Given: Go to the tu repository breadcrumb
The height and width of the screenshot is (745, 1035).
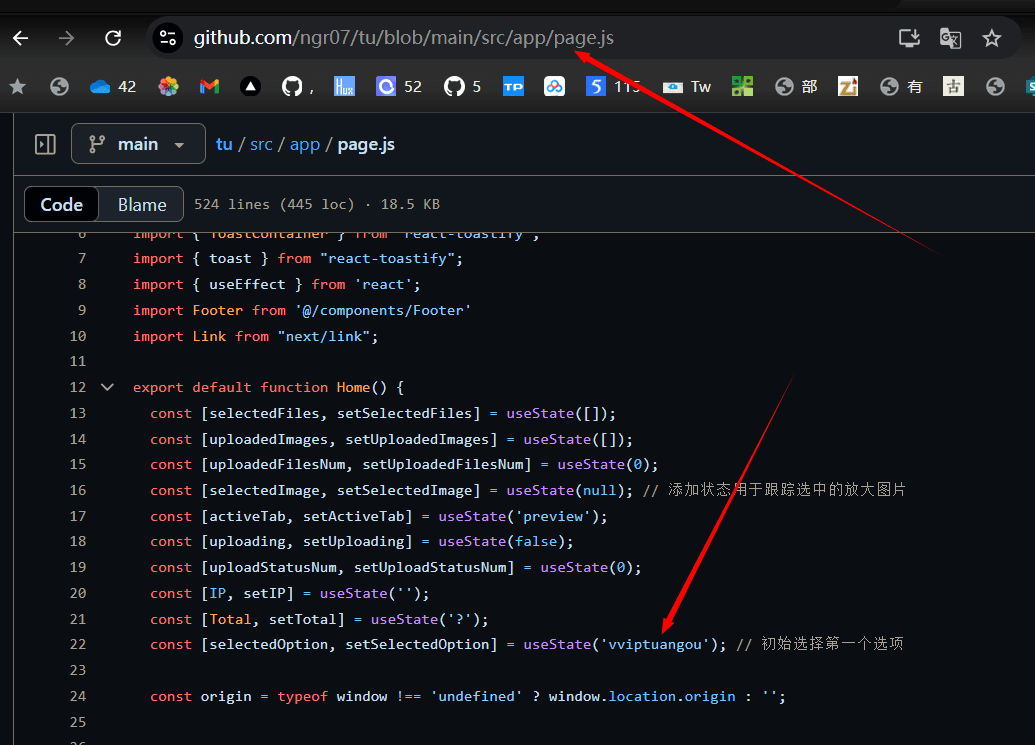Looking at the screenshot, I should pos(224,144).
